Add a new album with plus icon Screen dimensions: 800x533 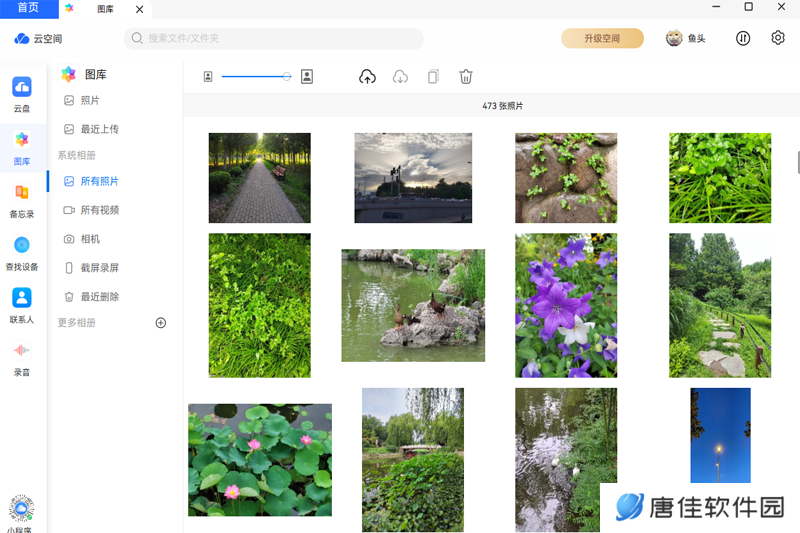pyautogui.click(x=161, y=323)
